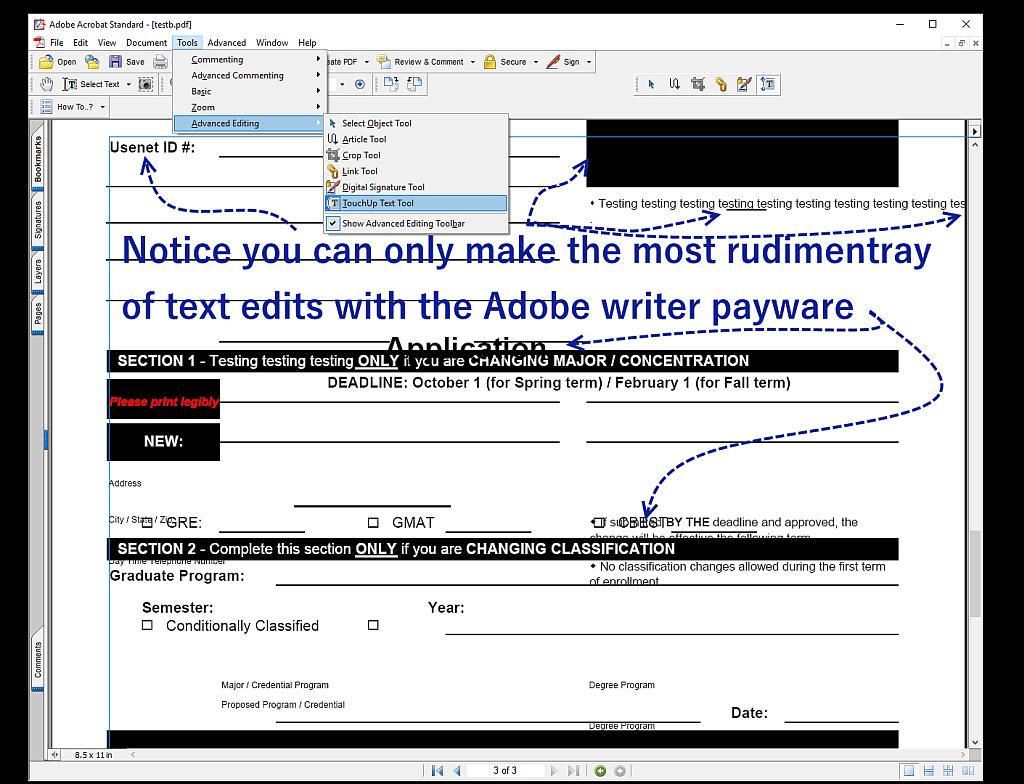Pick Link tool in floating toolbar
The width and height of the screenshot is (1024, 784).
(x=721, y=84)
